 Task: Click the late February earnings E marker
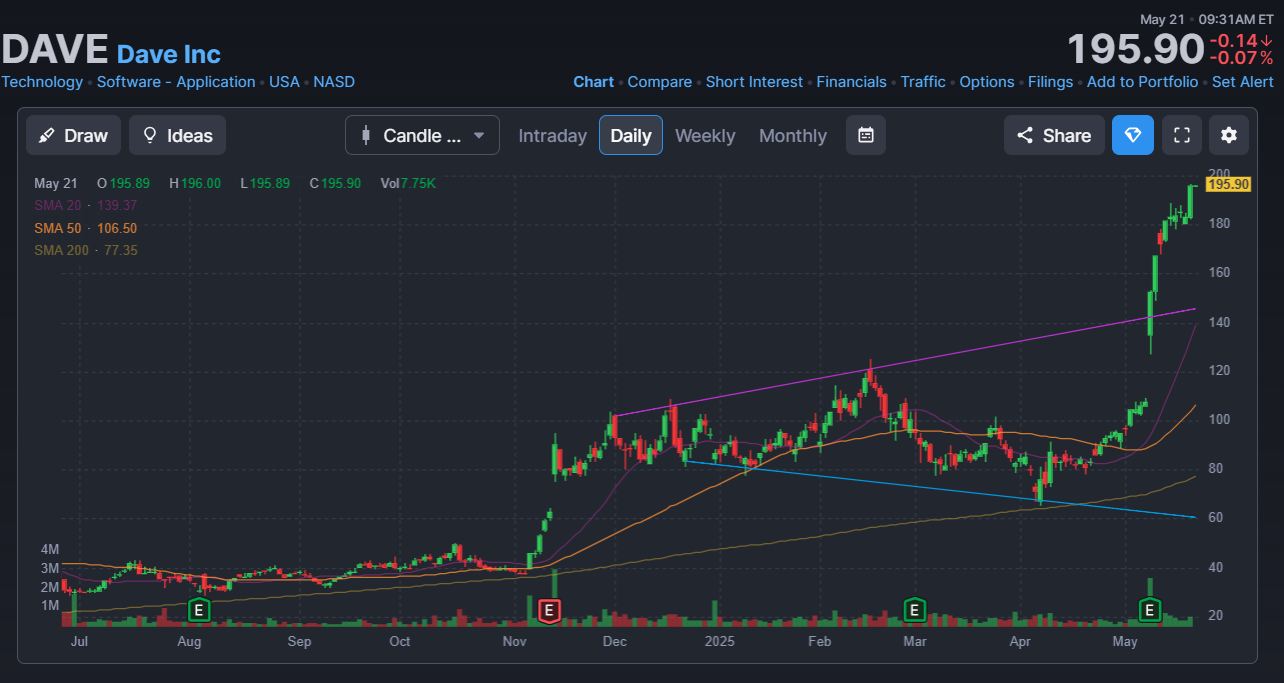914,609
